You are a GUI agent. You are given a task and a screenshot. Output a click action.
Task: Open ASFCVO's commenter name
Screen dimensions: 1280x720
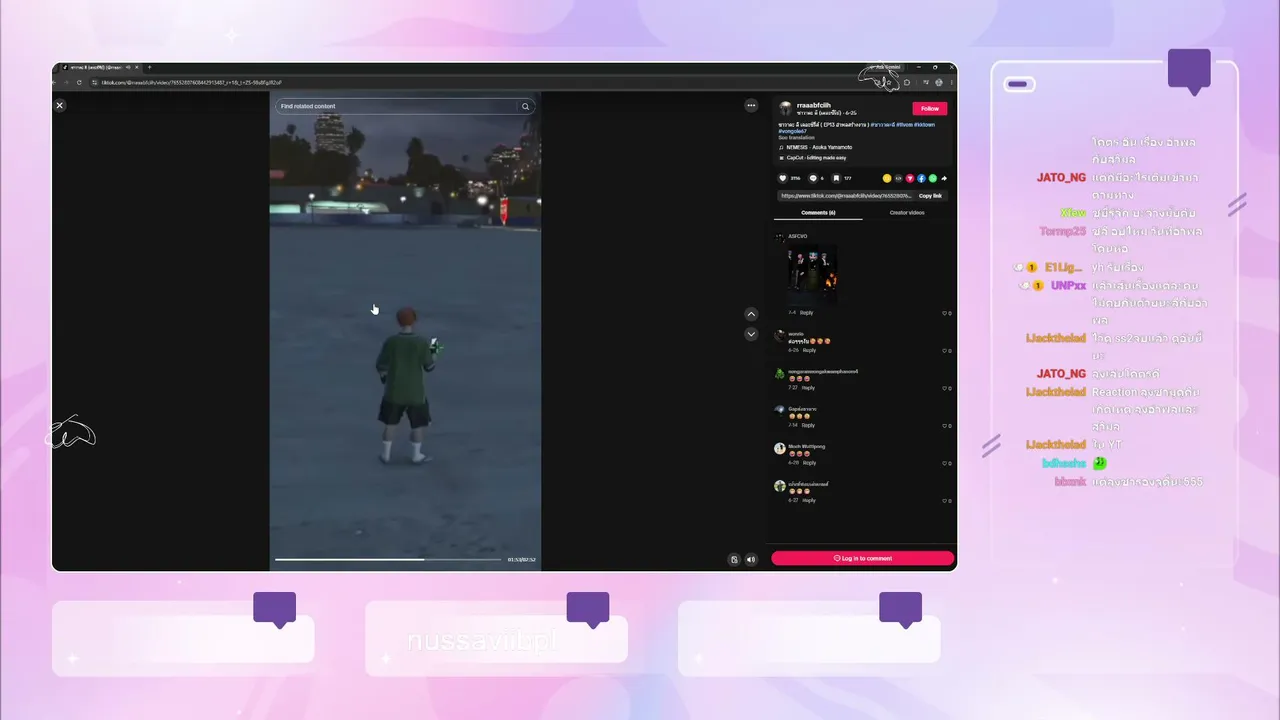[798, 236]
